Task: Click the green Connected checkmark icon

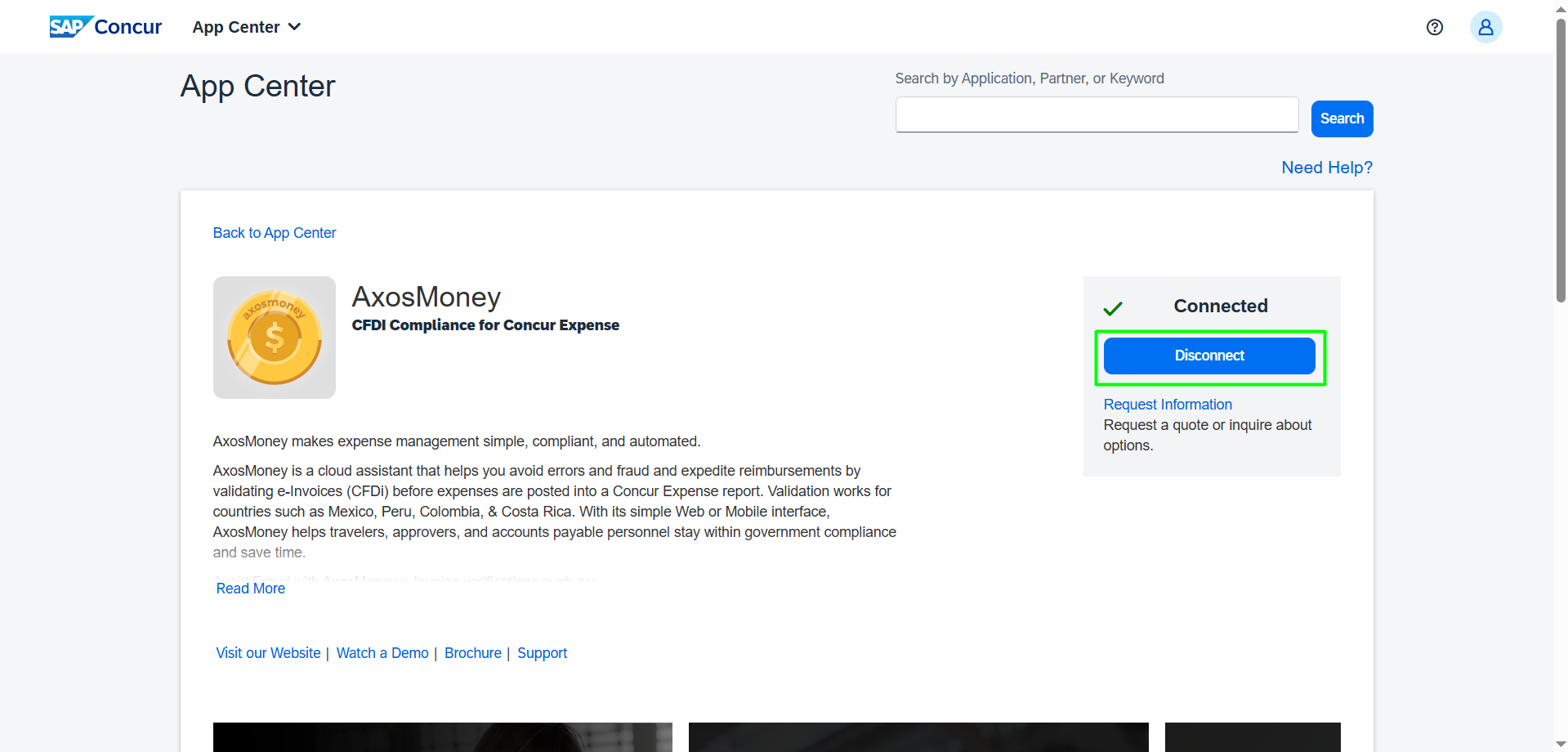Action: [x=1113, y=308]
